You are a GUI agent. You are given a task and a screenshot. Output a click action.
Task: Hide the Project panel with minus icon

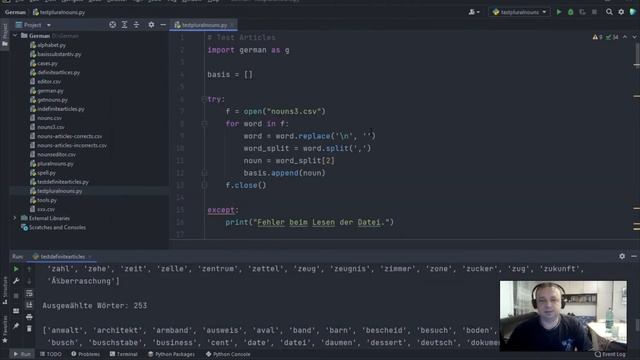[x=163, y=25]
